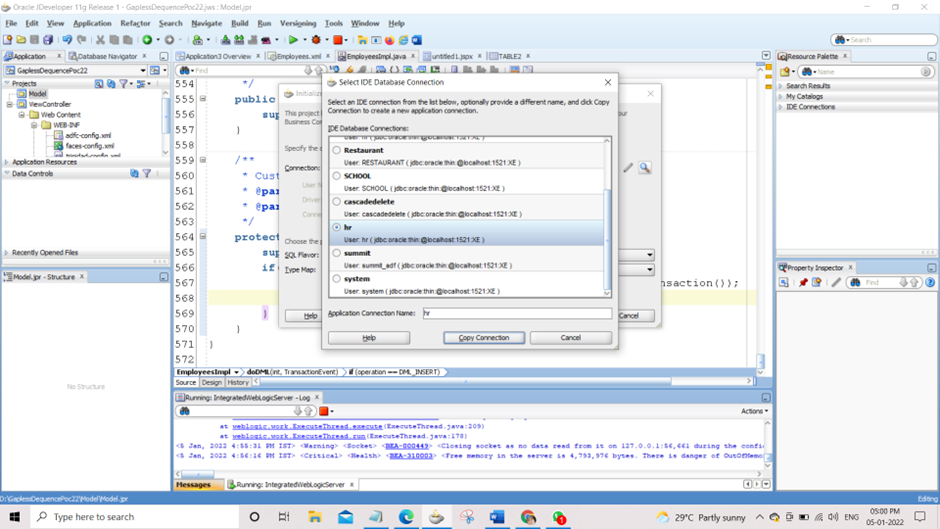
Task: Click the BEA-310003 link in the log
Action: (x=411, y=455)
